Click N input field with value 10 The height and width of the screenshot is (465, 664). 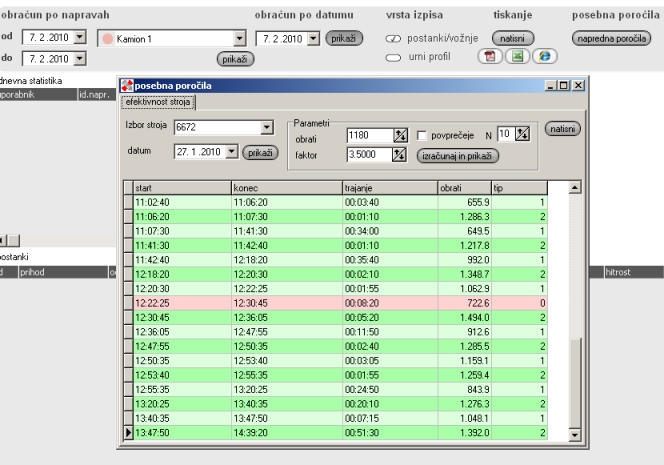pos(506,134)
